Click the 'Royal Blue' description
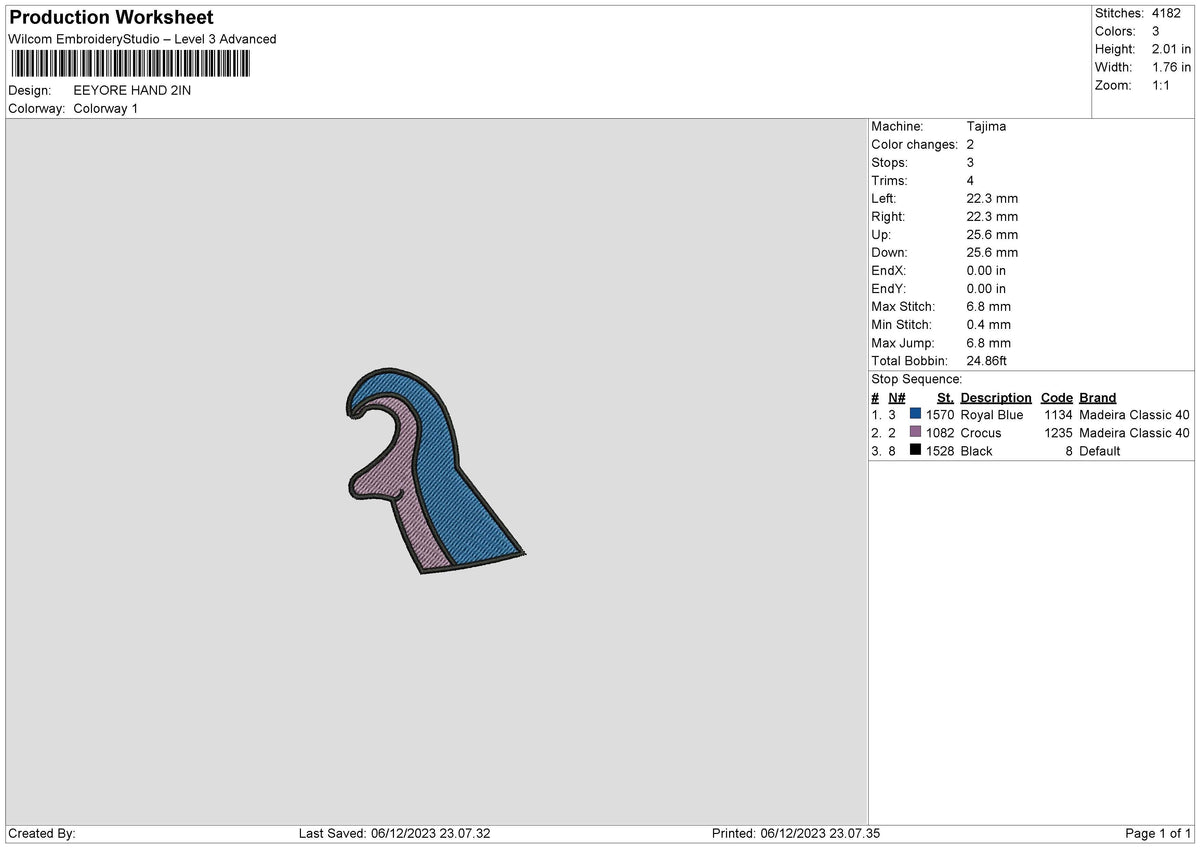 [x=991, y=415]
